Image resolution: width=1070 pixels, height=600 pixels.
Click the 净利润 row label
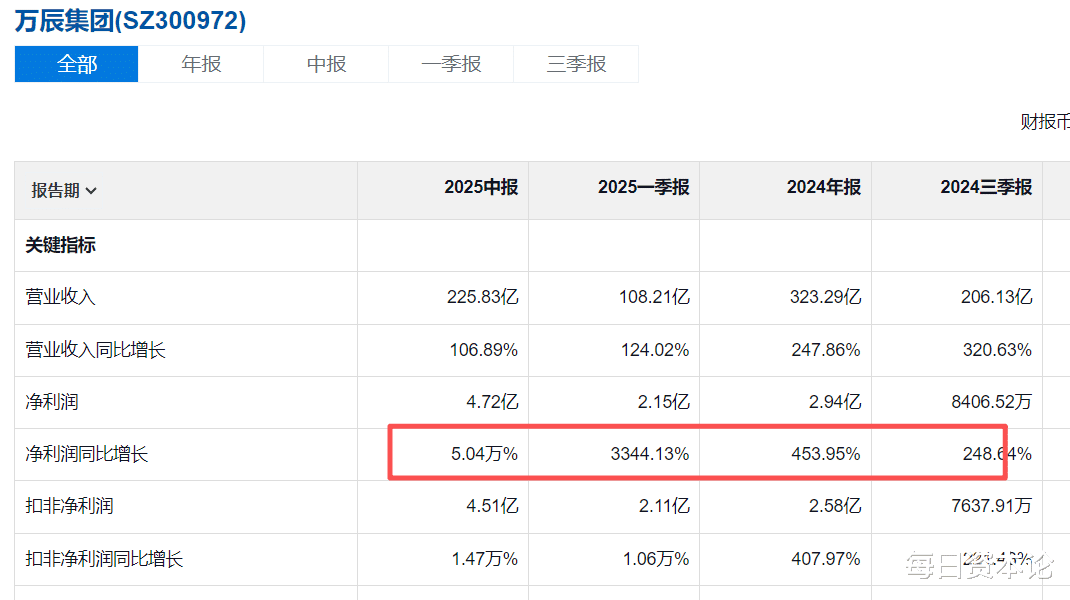[52, 402]
